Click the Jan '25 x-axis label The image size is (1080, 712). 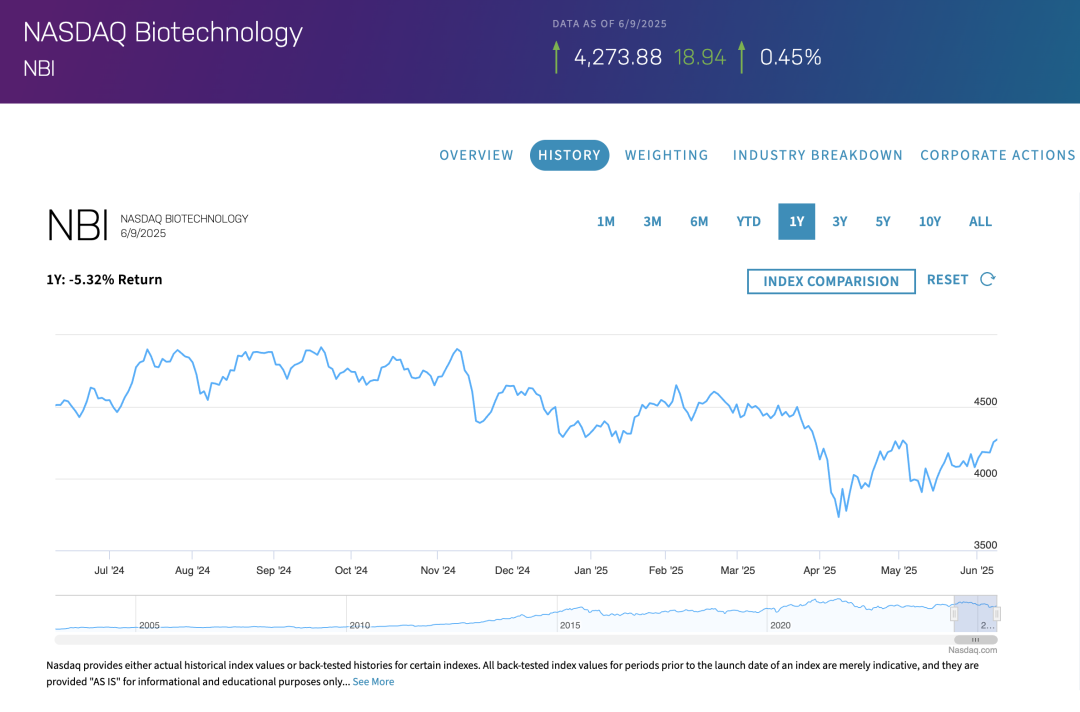pyautogui.click(x=591, y=570)
